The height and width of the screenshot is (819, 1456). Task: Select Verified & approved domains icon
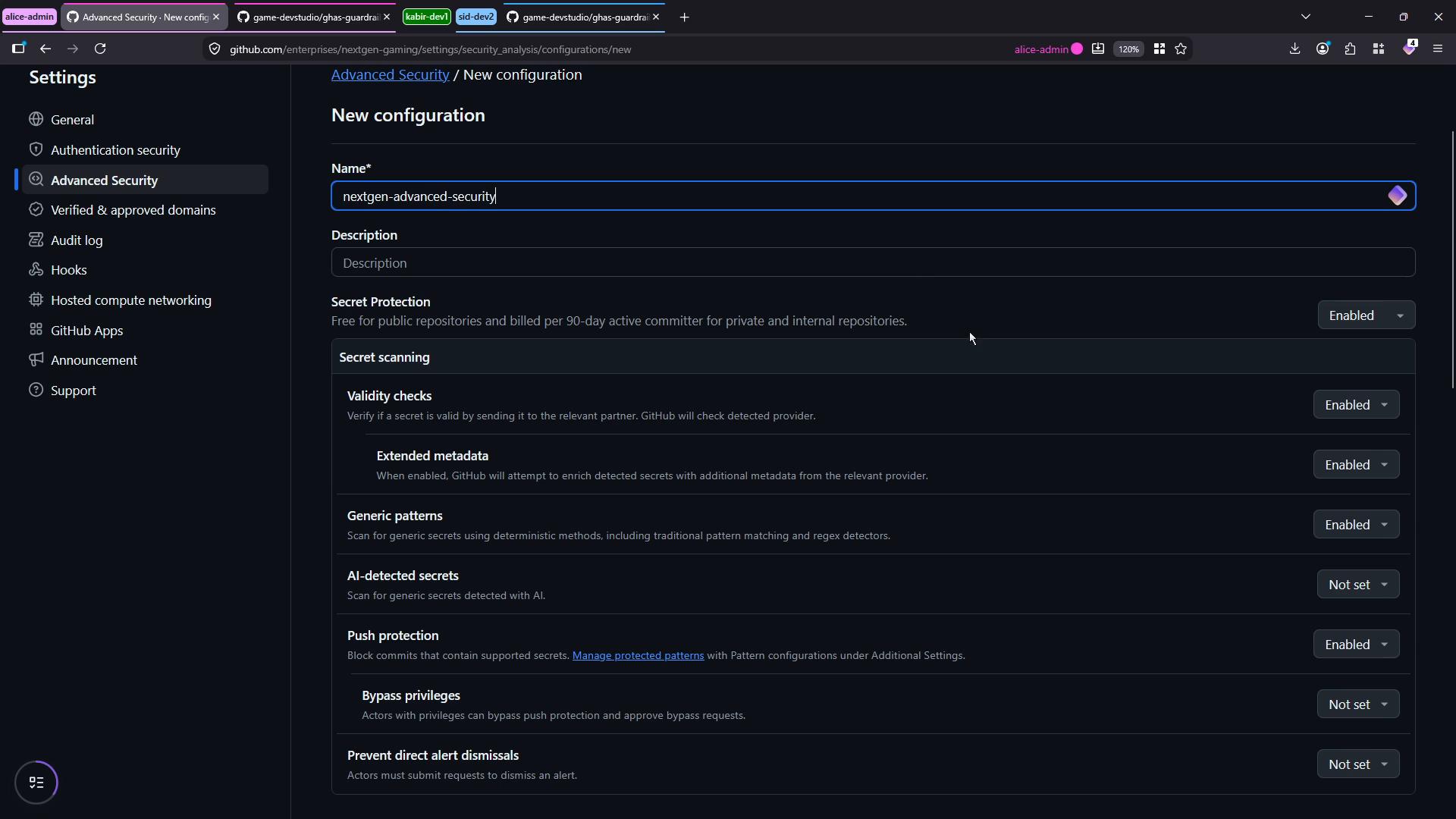36,209
